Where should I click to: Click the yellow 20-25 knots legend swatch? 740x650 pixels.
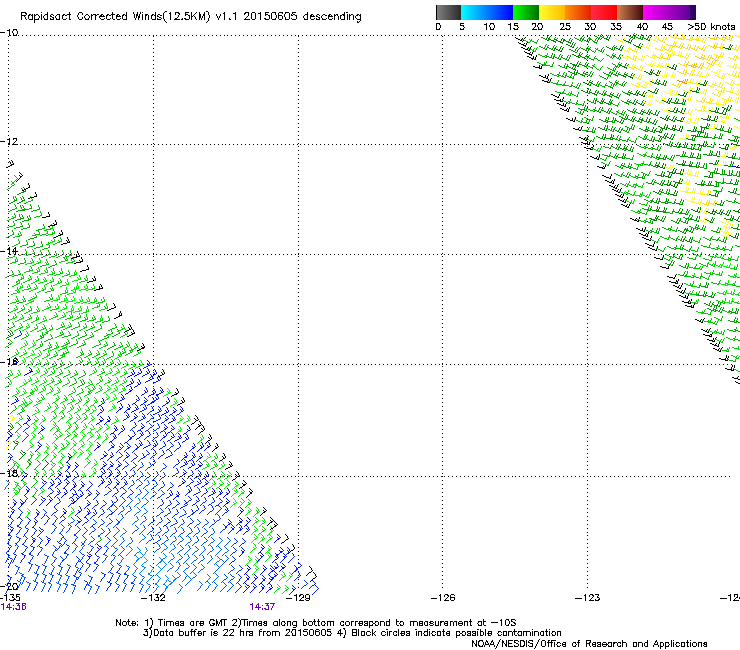552,12
